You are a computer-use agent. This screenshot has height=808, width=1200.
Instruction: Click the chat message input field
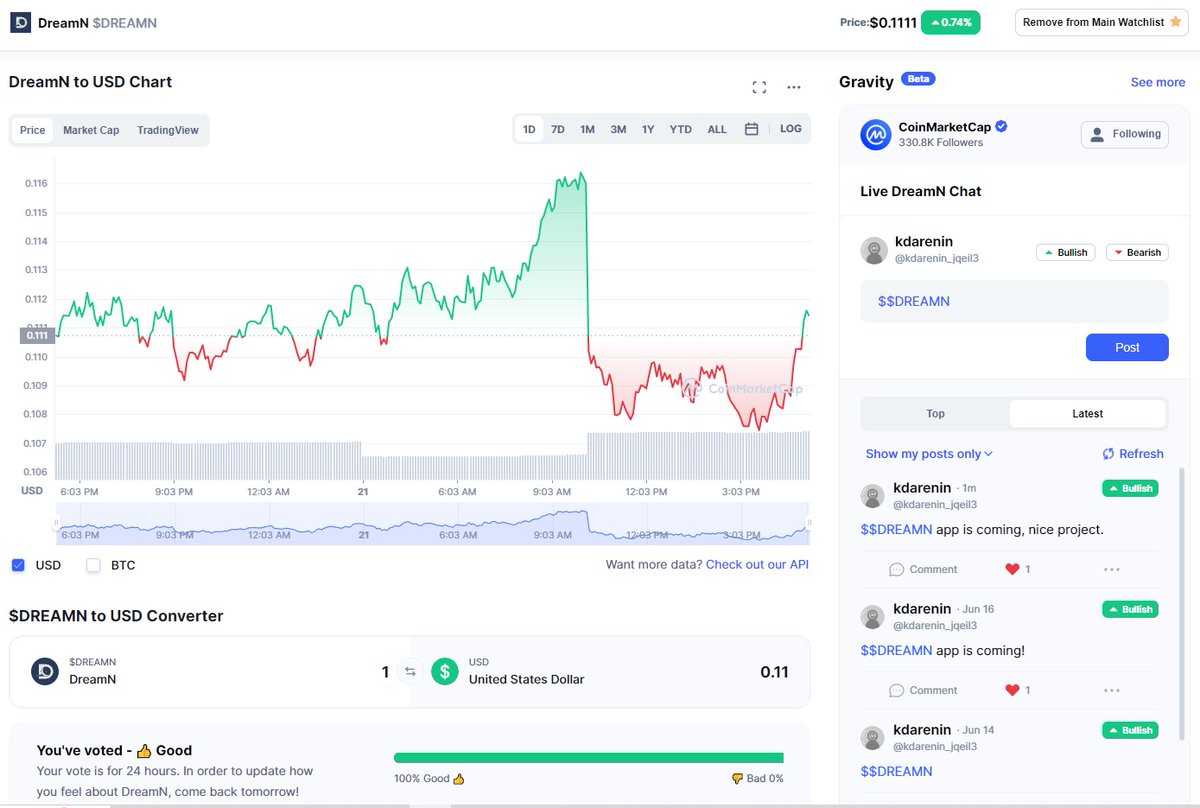[1014, 301]
